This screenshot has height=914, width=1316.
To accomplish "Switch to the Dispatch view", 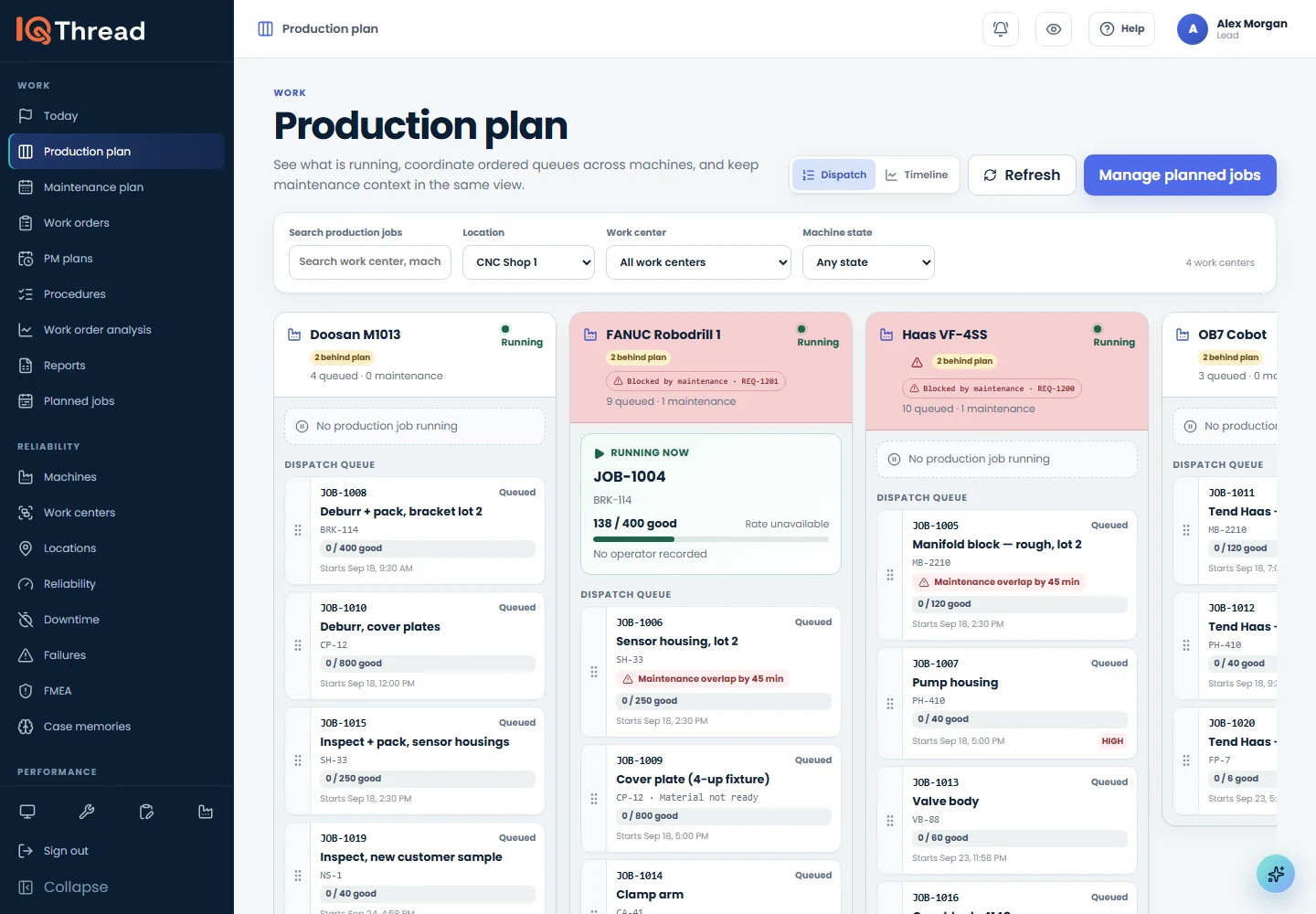I will (x=834, y=175).
